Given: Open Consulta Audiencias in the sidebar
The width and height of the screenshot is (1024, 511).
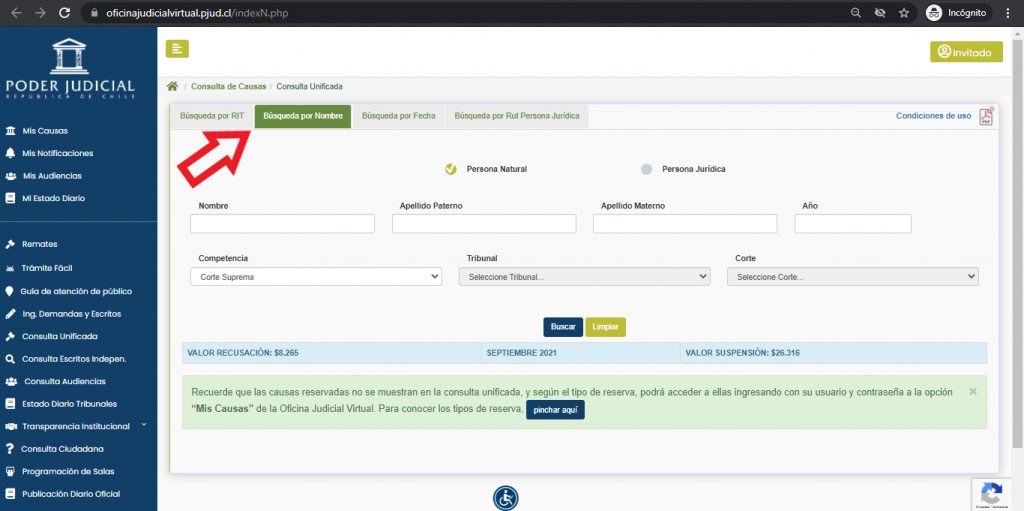Looking at the screenshot, I should (x=65, y=381).
